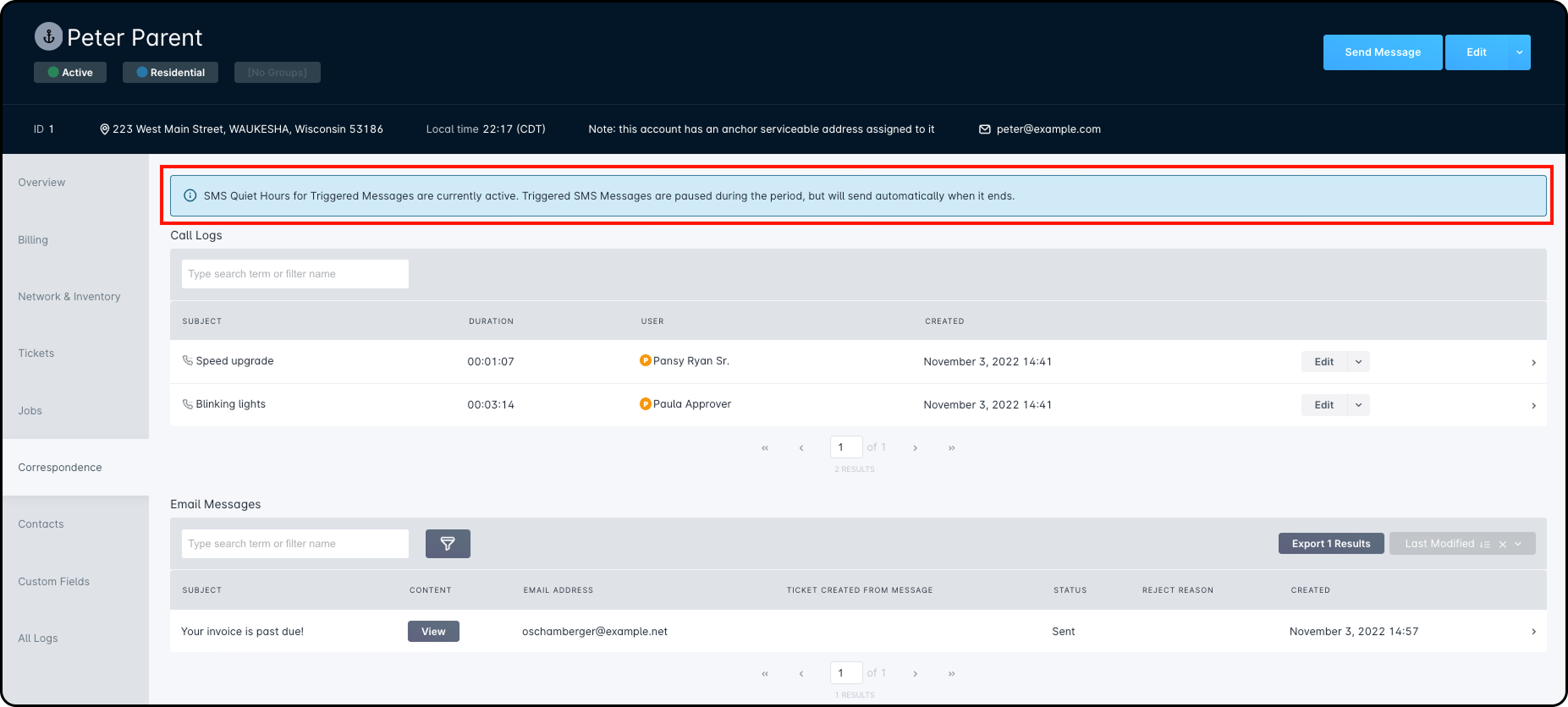Focus the Call Logs search field
The height and width of the screenshot is (707, 1568).
pos(295,274)
